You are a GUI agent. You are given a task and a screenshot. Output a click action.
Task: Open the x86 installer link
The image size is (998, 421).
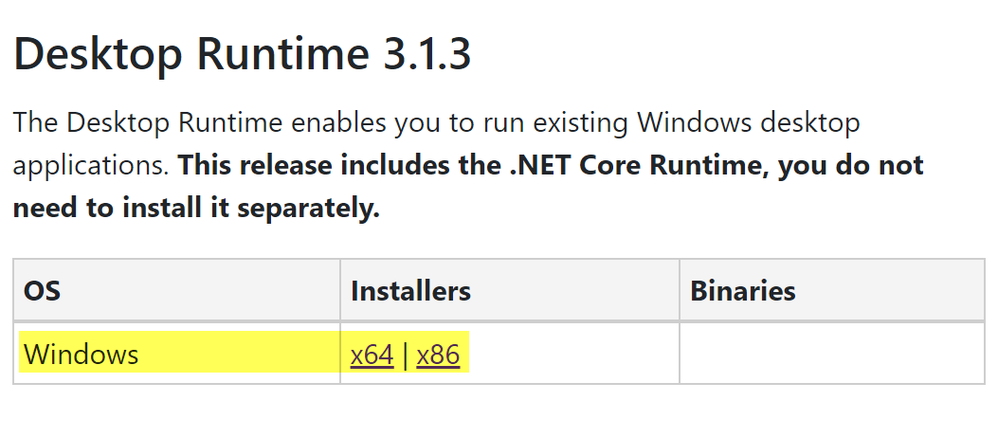coord(438,355)
